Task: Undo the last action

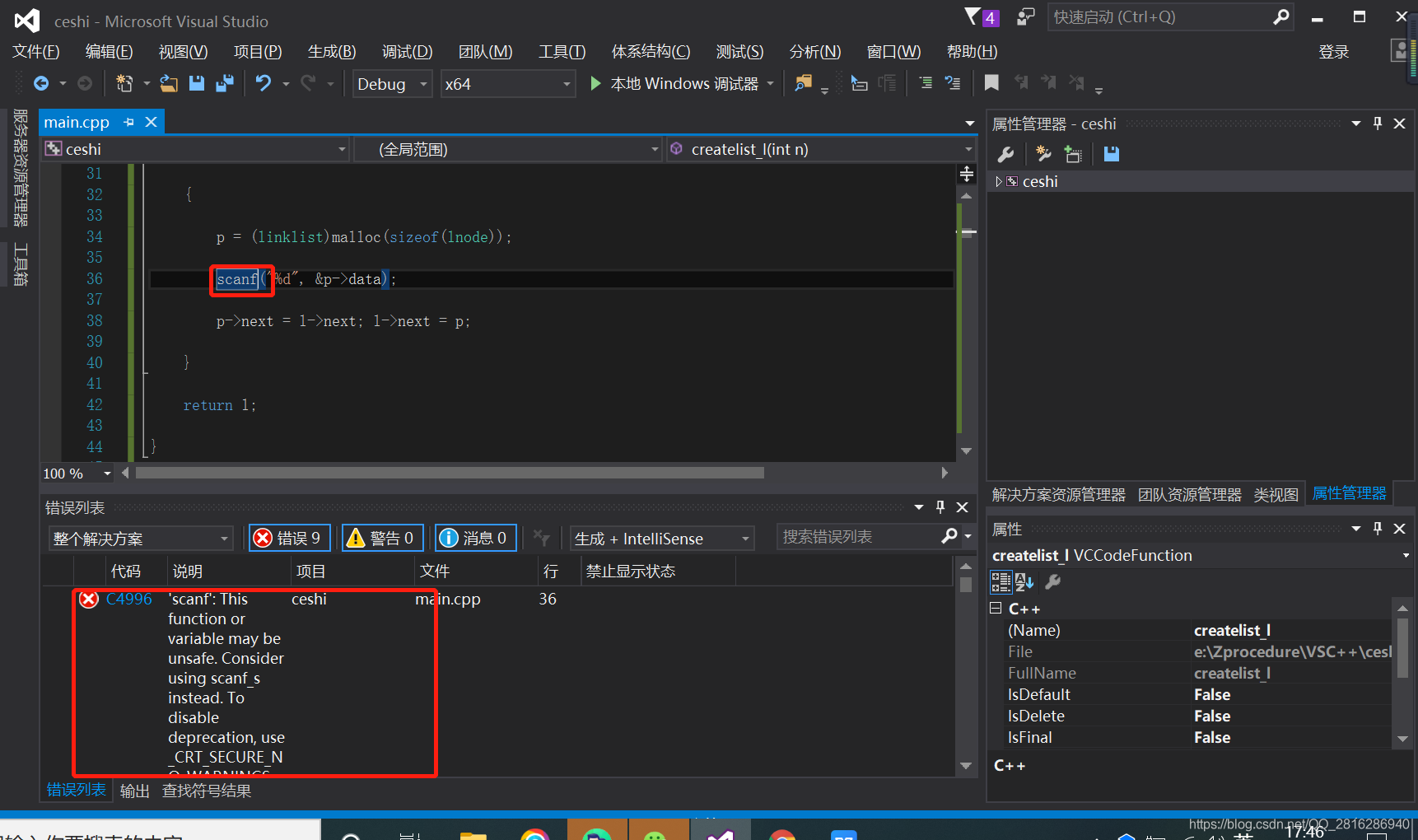Action: pos(264,83)
